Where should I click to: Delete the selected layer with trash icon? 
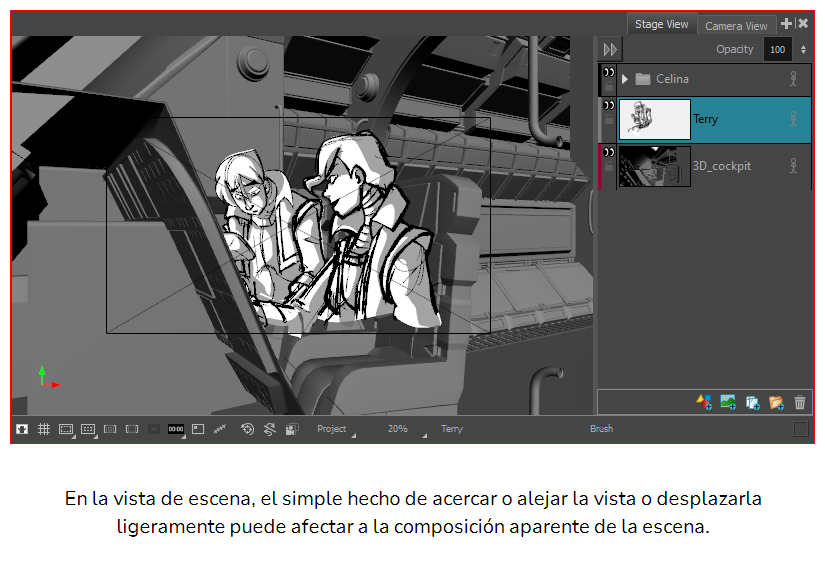800,402
